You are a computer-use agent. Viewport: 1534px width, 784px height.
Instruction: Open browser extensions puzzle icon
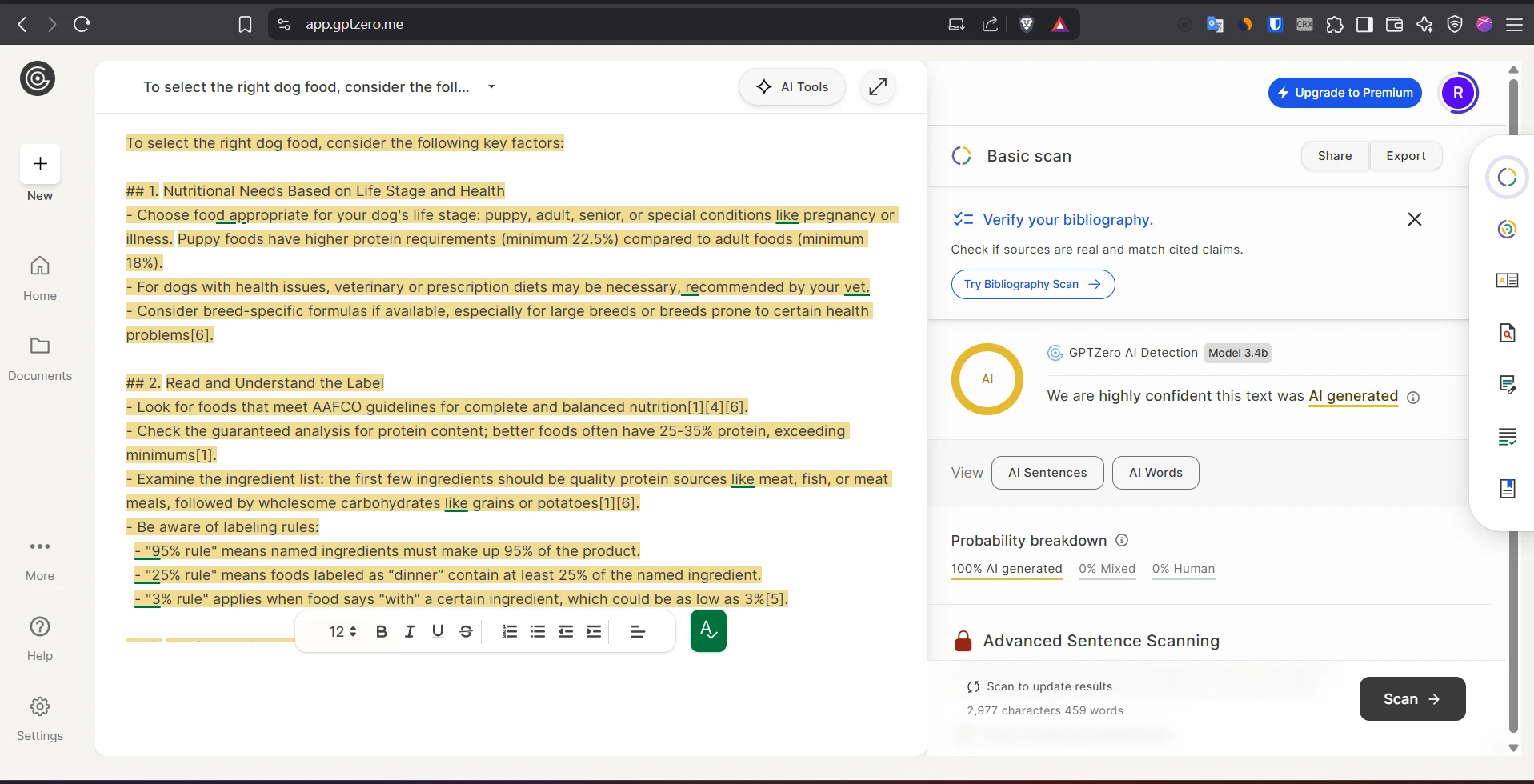point(1335,24)
